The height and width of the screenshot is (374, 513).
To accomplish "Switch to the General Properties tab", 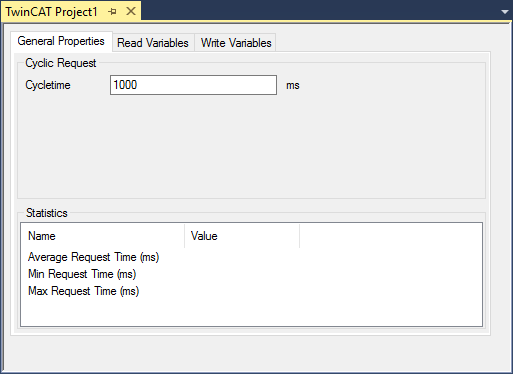I will click(61, 41).
